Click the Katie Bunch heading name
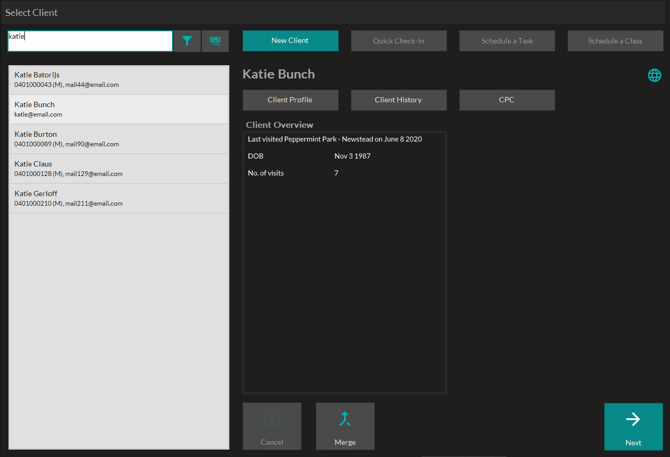The height and width of the screenshot is (457, 670). 279,74
